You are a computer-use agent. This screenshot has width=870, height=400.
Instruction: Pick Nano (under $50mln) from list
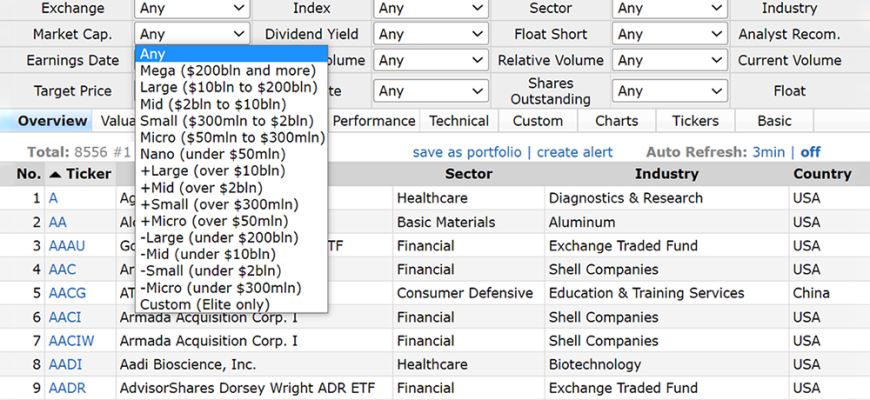(212, 154)
